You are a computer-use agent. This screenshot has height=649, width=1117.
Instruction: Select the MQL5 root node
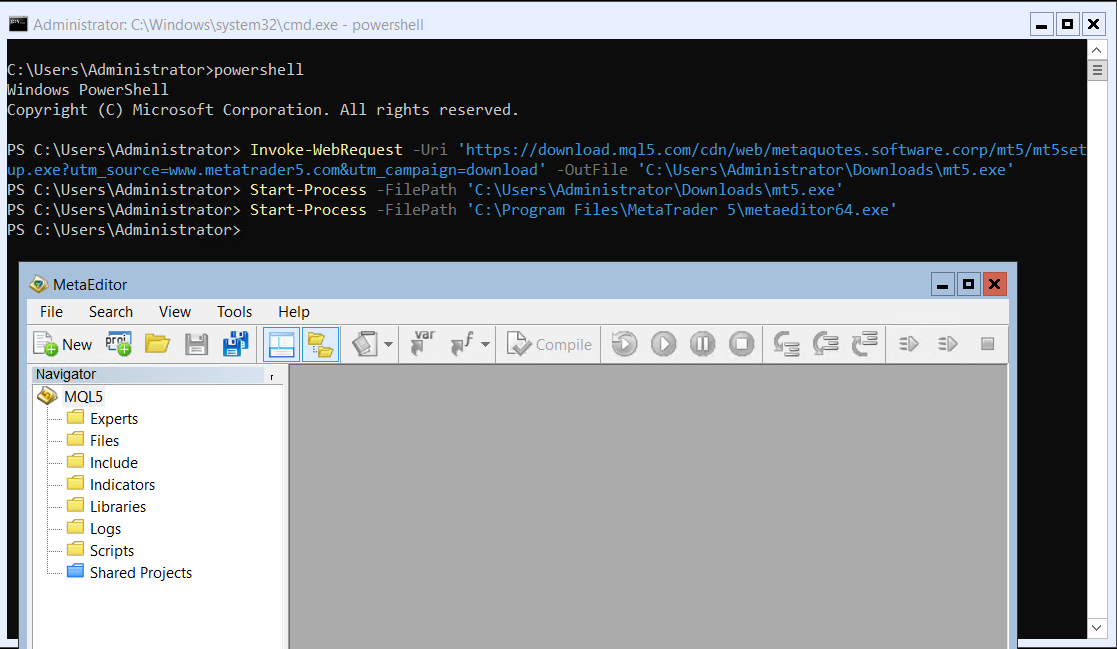(83, 396)
